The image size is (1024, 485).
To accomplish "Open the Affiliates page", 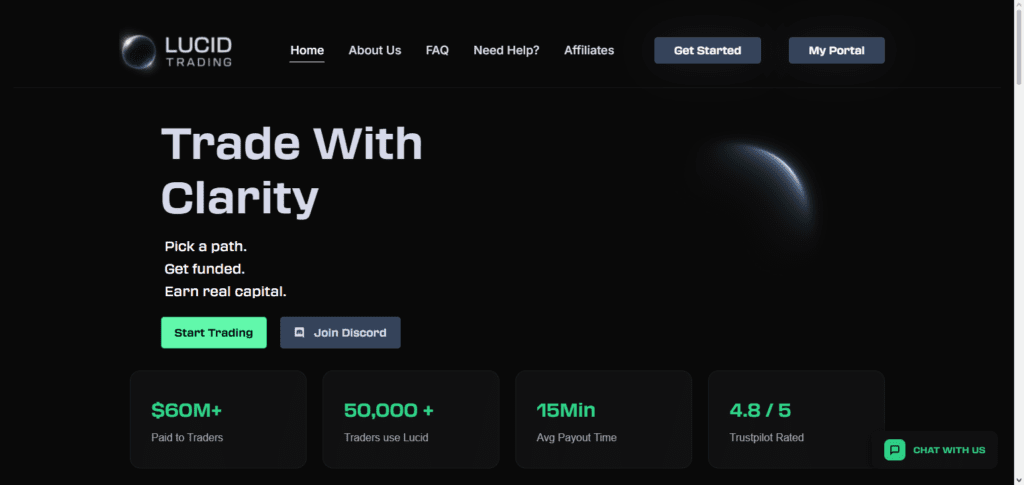I will (589, 50).
